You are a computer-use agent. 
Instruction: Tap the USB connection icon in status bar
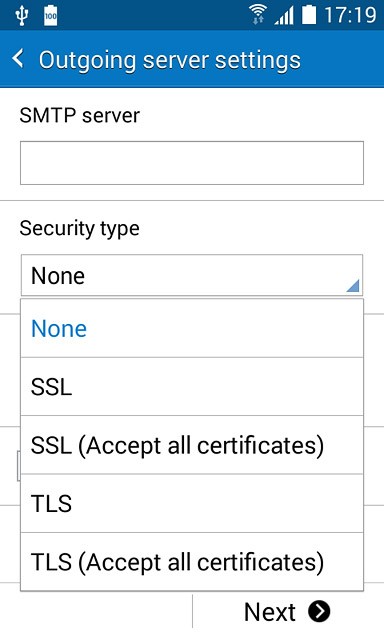(x=21, y=16)
